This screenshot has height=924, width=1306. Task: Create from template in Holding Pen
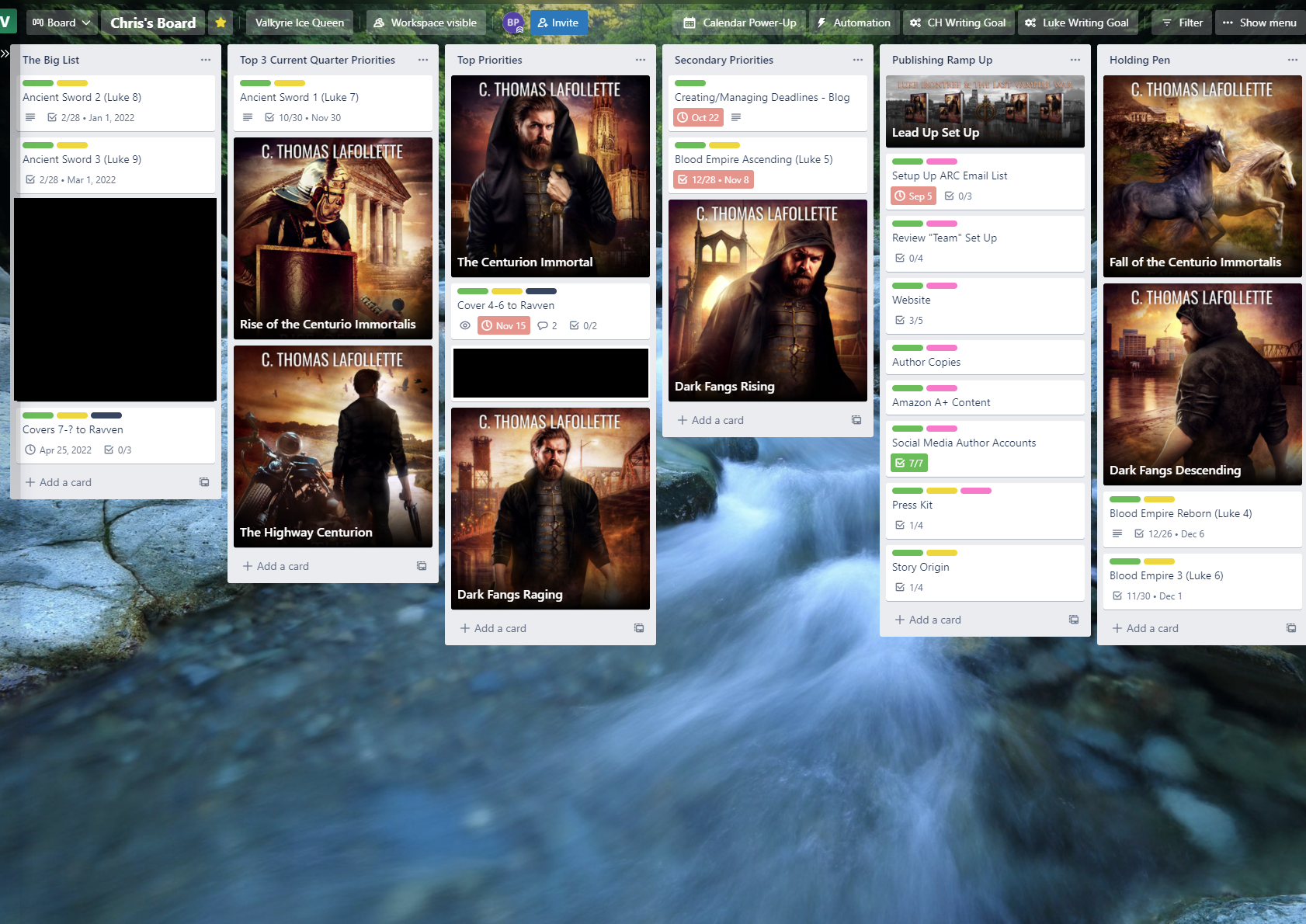coord(1291,628)
